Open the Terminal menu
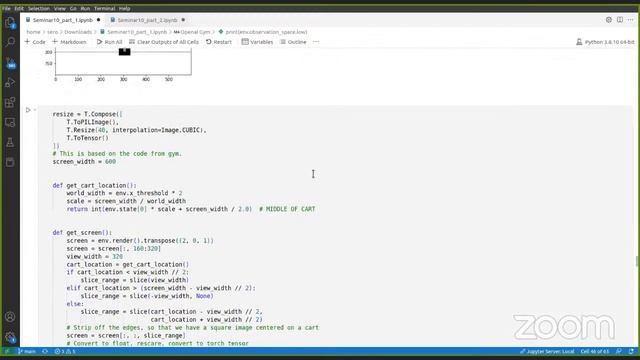 104,8
